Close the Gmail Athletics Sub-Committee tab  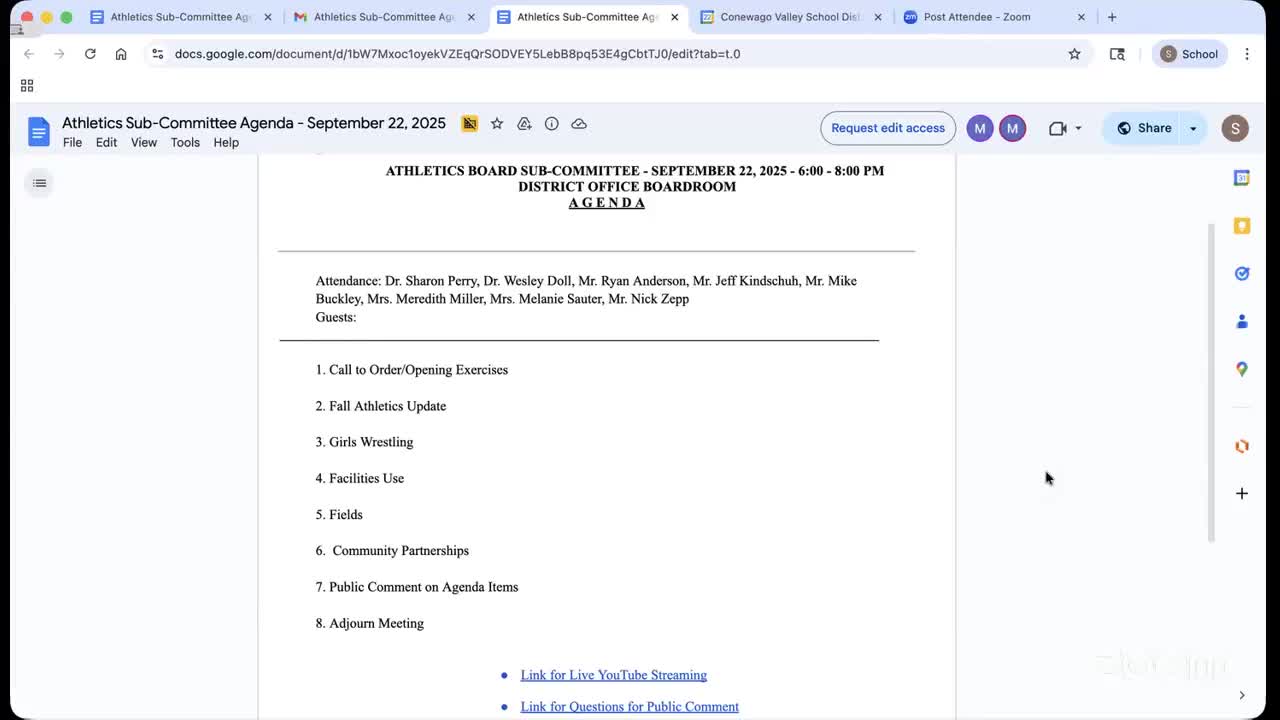tap(471, 17)
